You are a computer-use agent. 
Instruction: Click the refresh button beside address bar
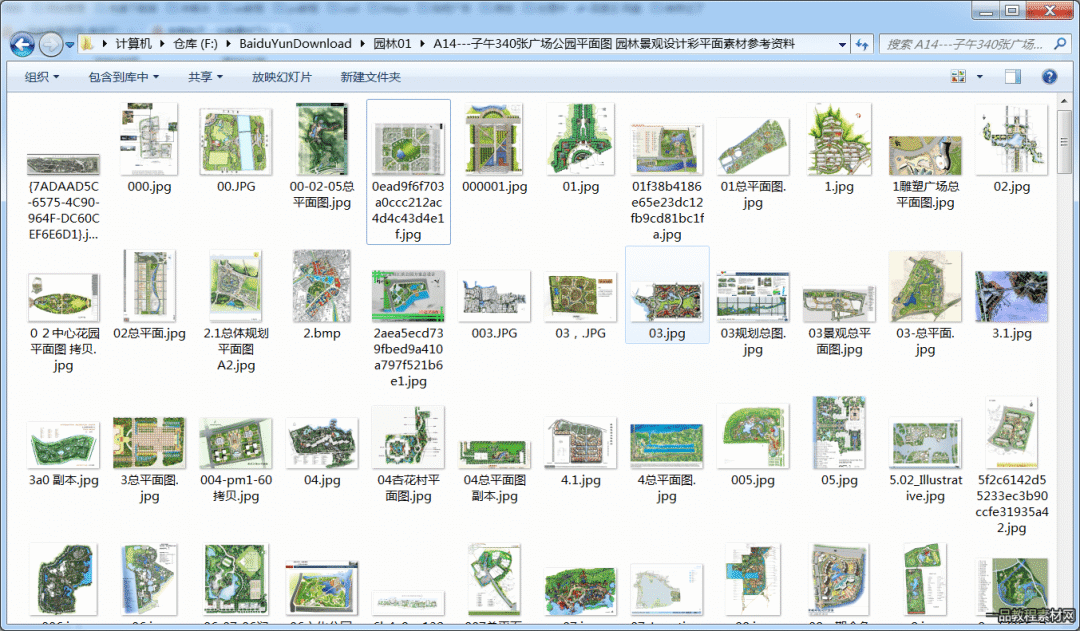click(x=862, y=44)
